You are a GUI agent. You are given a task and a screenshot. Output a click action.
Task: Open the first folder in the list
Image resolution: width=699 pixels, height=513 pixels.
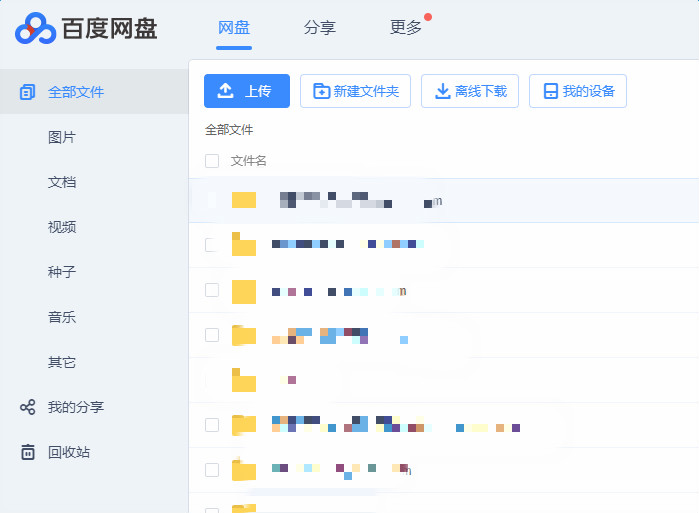[244, 200]
